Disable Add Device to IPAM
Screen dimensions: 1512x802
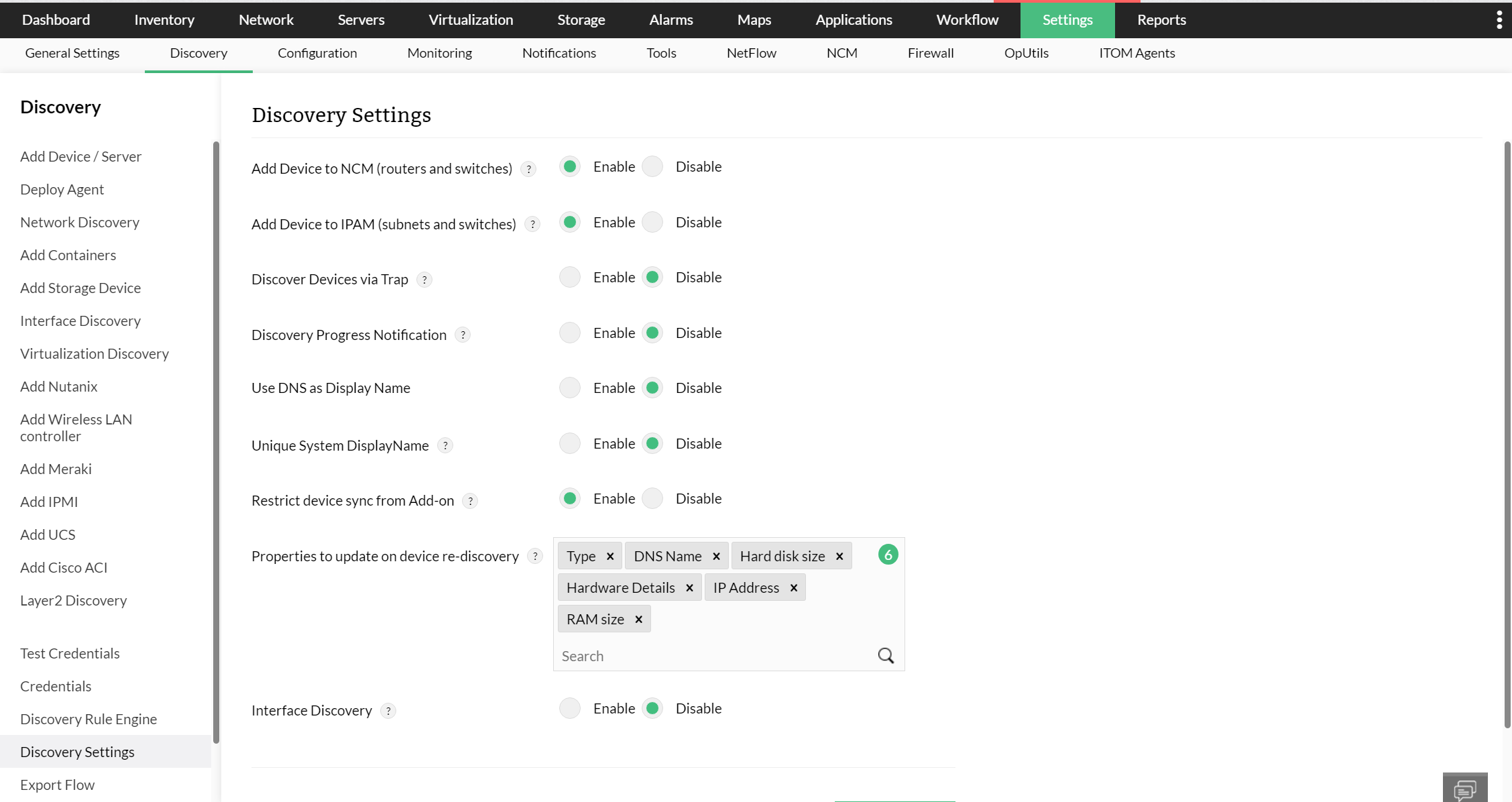tap(652, 222)
